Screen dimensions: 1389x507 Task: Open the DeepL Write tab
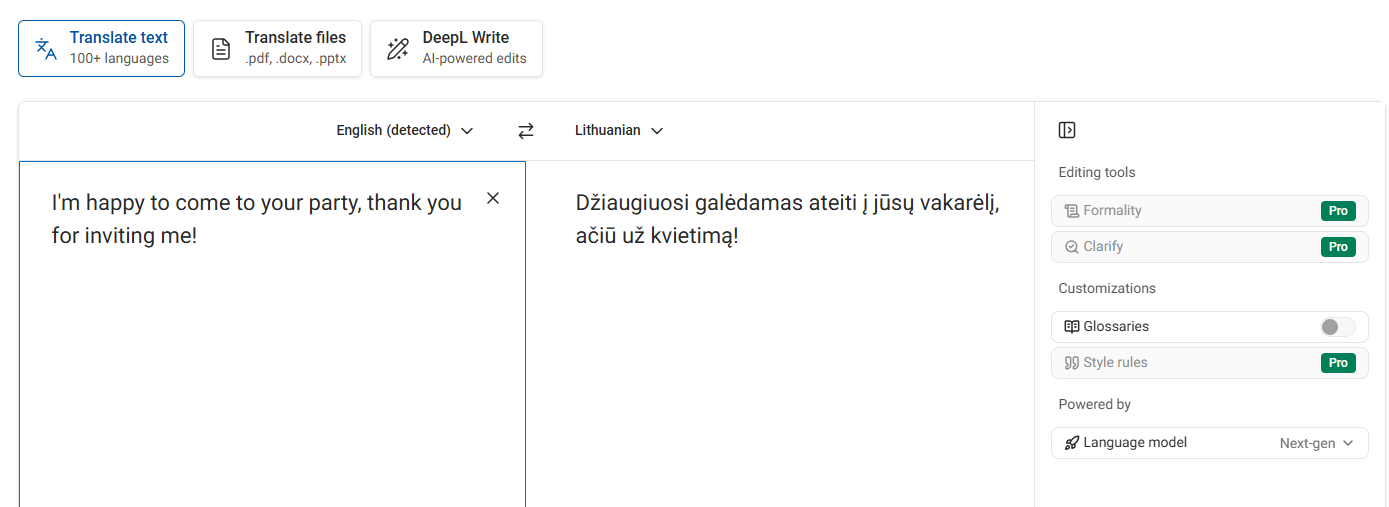[x=456, y=48]
